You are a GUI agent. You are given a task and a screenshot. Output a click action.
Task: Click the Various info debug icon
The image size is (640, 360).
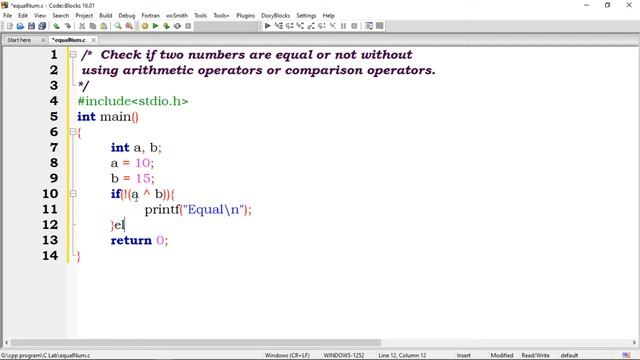click(380, 26)
